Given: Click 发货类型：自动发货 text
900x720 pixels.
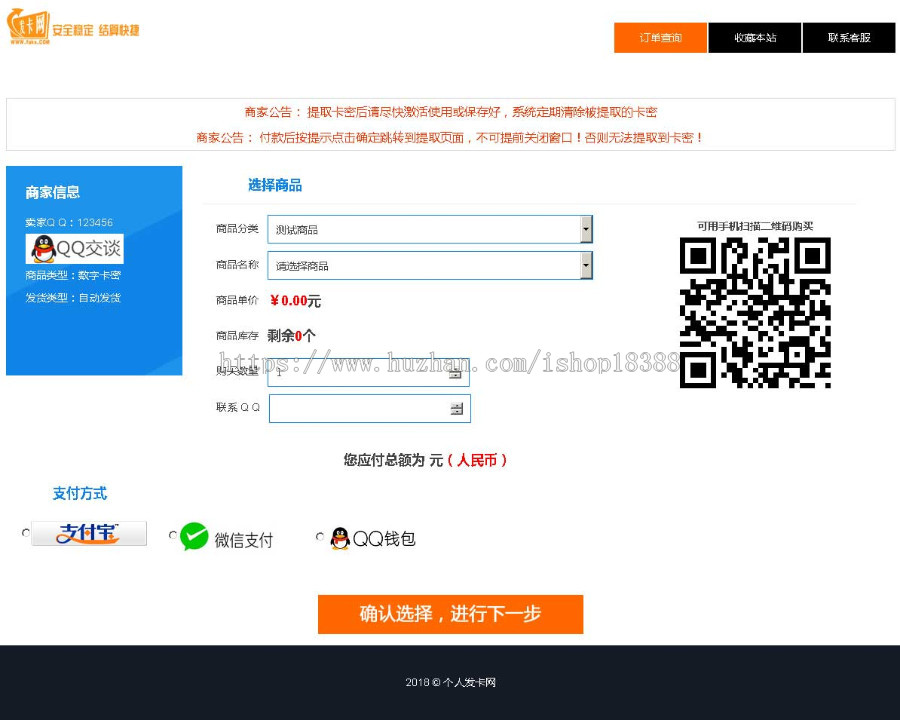Looking at the screenshot, I should 73,297.
